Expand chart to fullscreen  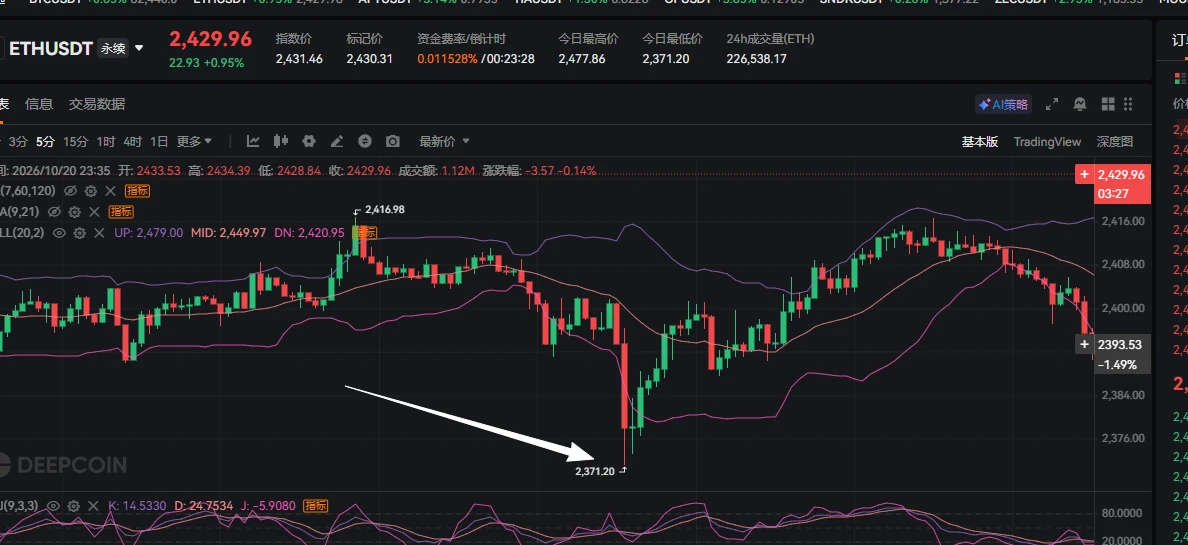(x=1052, y=105)
